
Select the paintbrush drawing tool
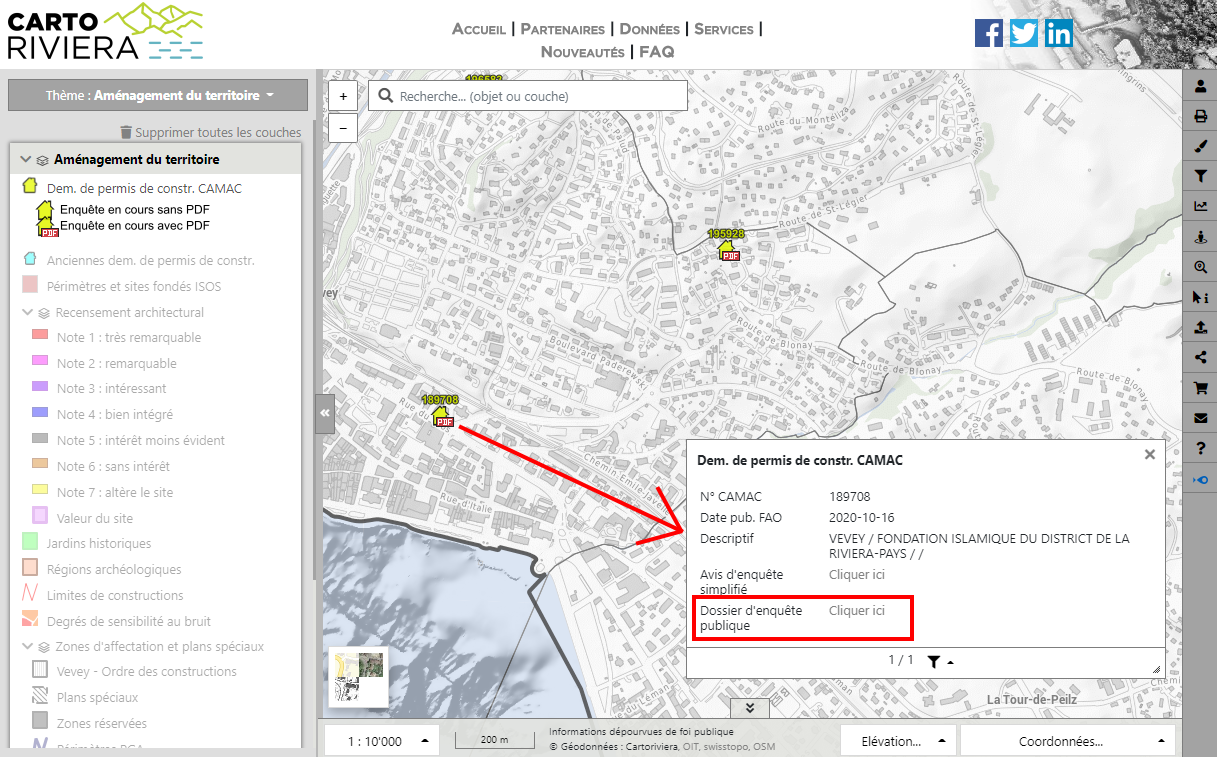(x=1201, y=147)
